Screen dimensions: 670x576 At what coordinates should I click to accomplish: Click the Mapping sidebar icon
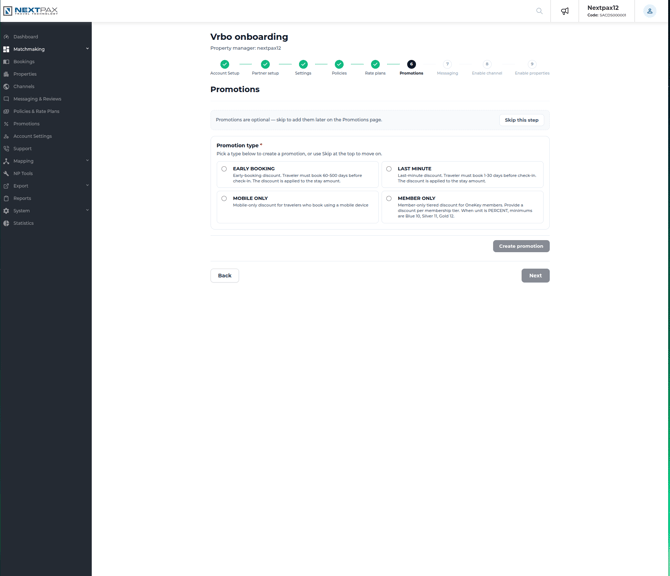6,161
